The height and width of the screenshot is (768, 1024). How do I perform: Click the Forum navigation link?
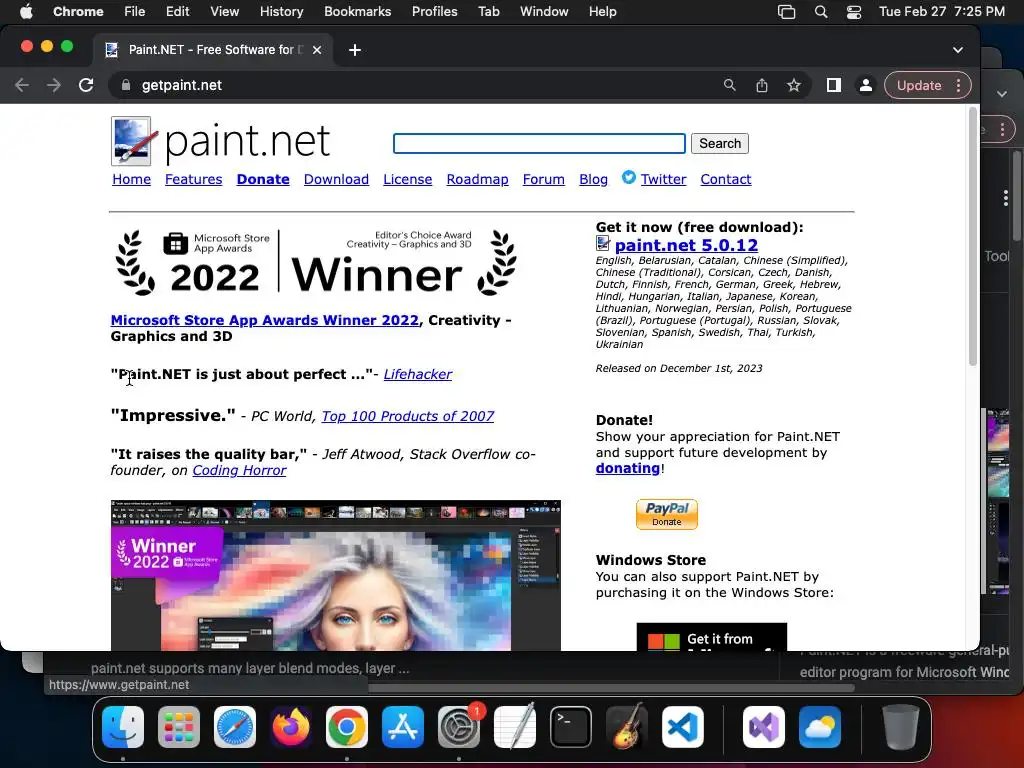click(543, 179)
